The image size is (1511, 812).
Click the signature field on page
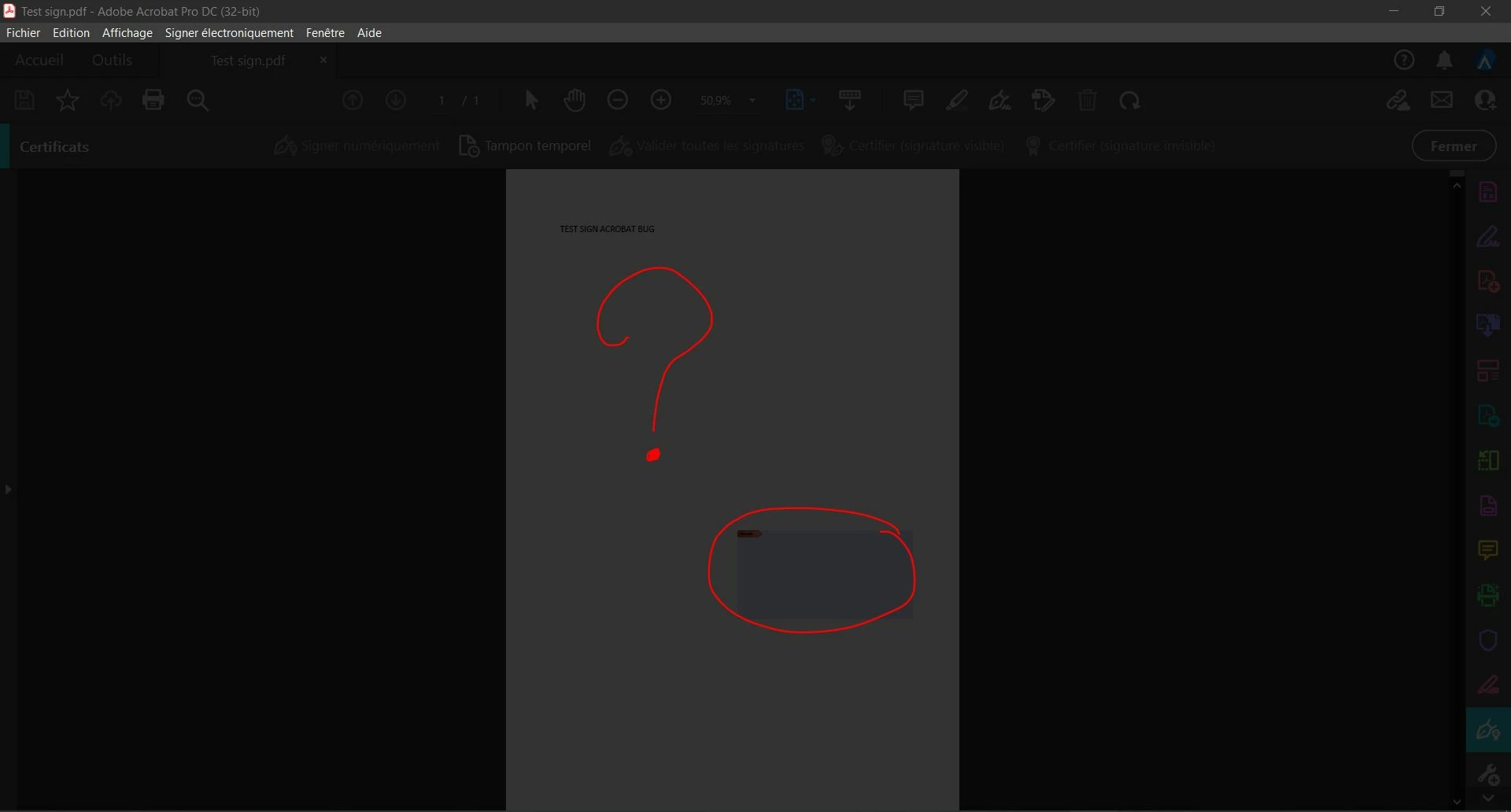coord(825,574)
